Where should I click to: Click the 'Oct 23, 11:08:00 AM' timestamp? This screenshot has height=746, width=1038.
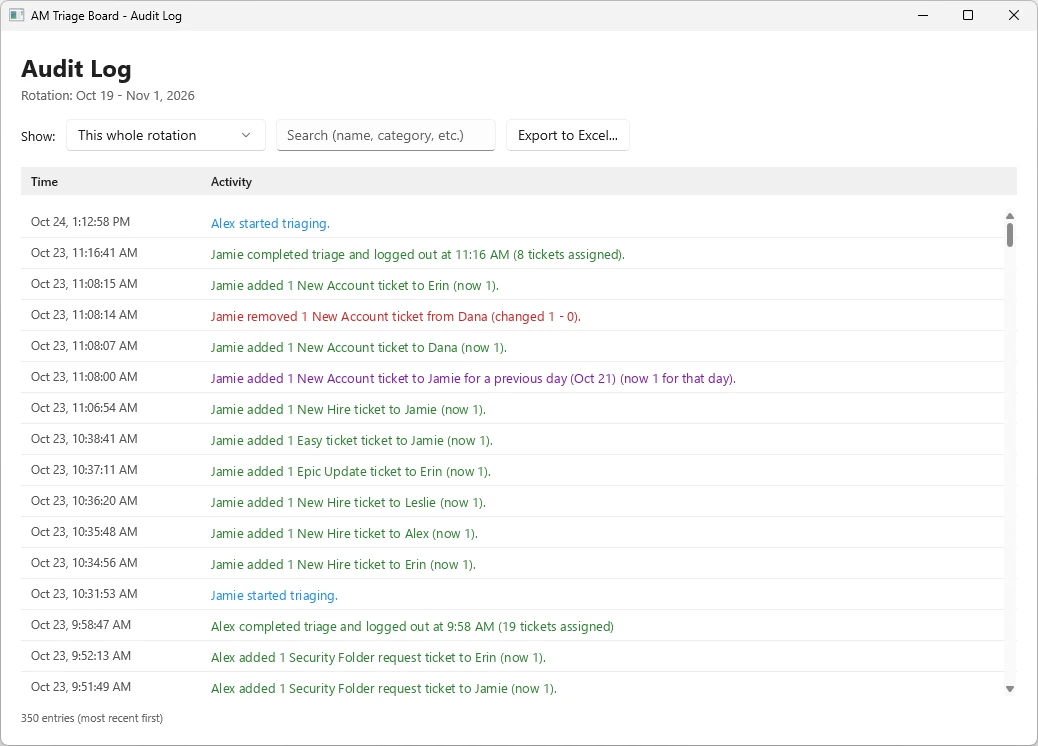coord(84,377)
